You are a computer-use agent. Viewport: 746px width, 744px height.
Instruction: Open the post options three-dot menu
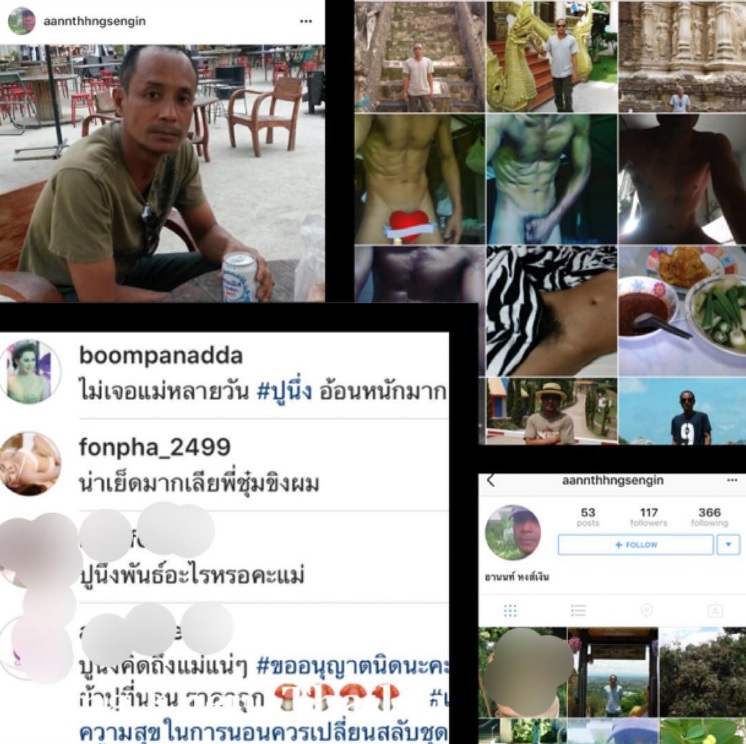(306, 21)
